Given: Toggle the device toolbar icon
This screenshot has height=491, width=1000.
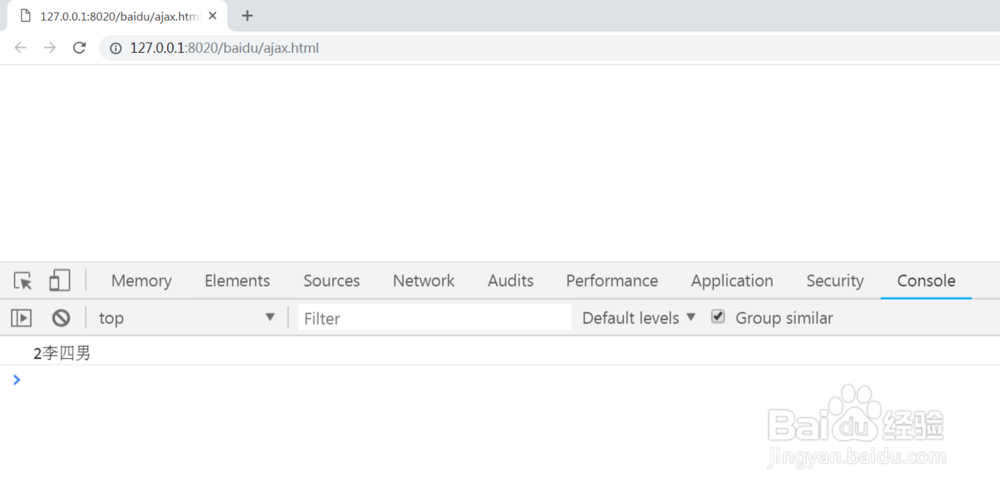Looking at the screenshot, I should 59,281.
